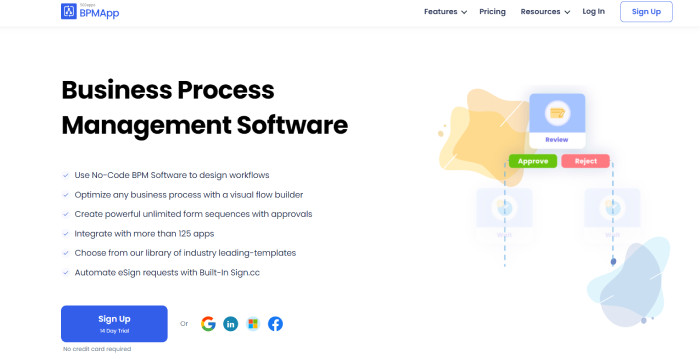Image resolution: width=700 pixels, height=361 pixels.
Task: Click the checkmark beside "Automate eSign requests"
Action: [x=66, y=273]
